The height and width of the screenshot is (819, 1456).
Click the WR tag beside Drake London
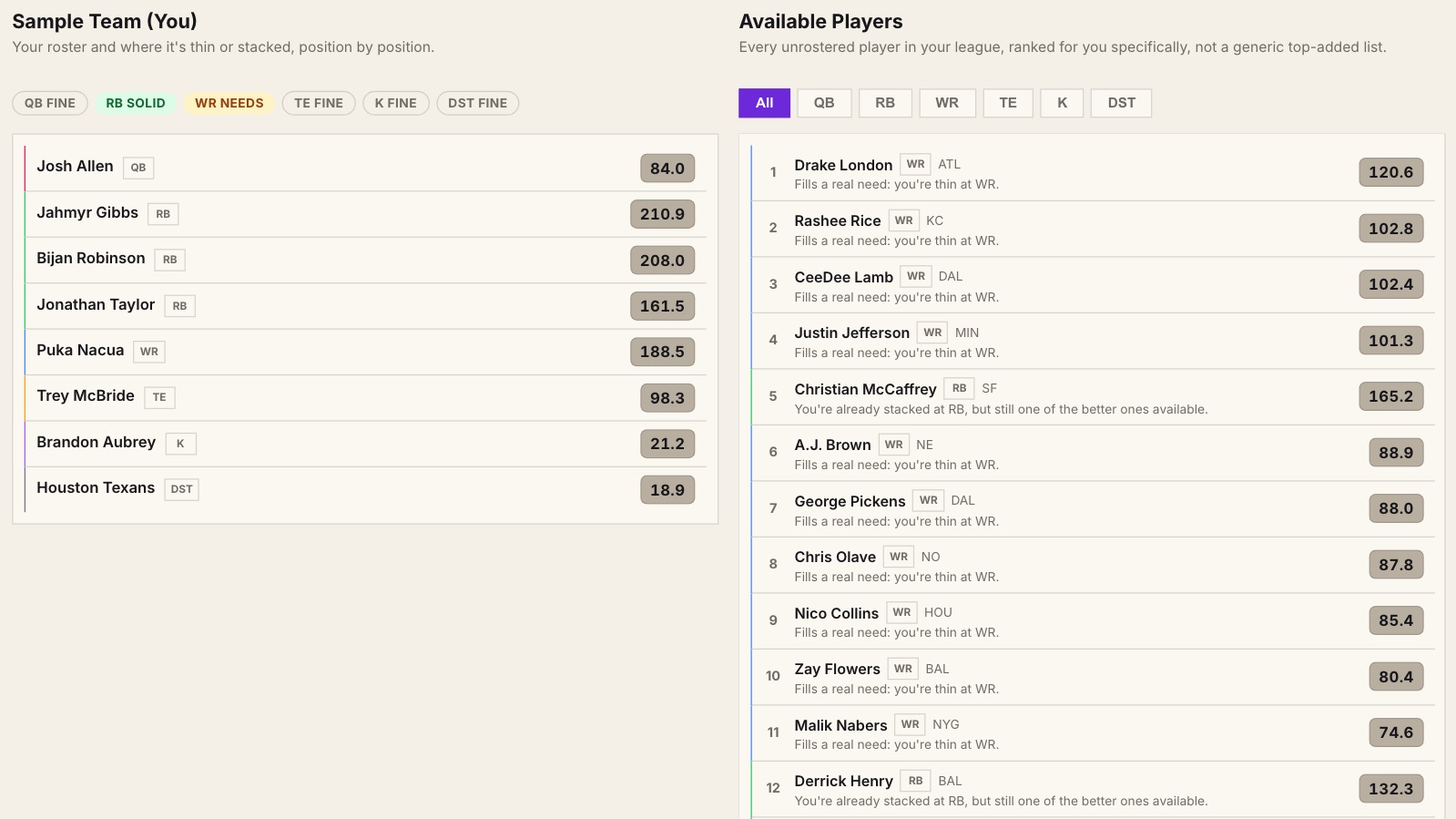[916, 164]
